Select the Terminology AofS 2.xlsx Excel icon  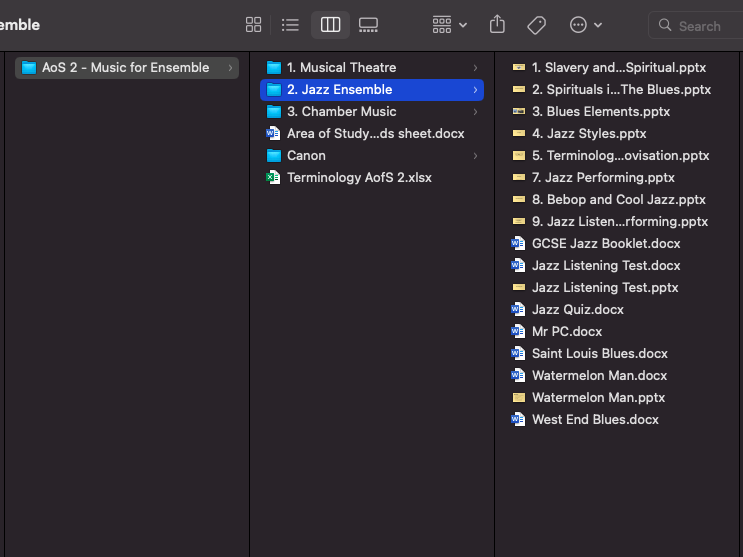[x=273, y=178]
